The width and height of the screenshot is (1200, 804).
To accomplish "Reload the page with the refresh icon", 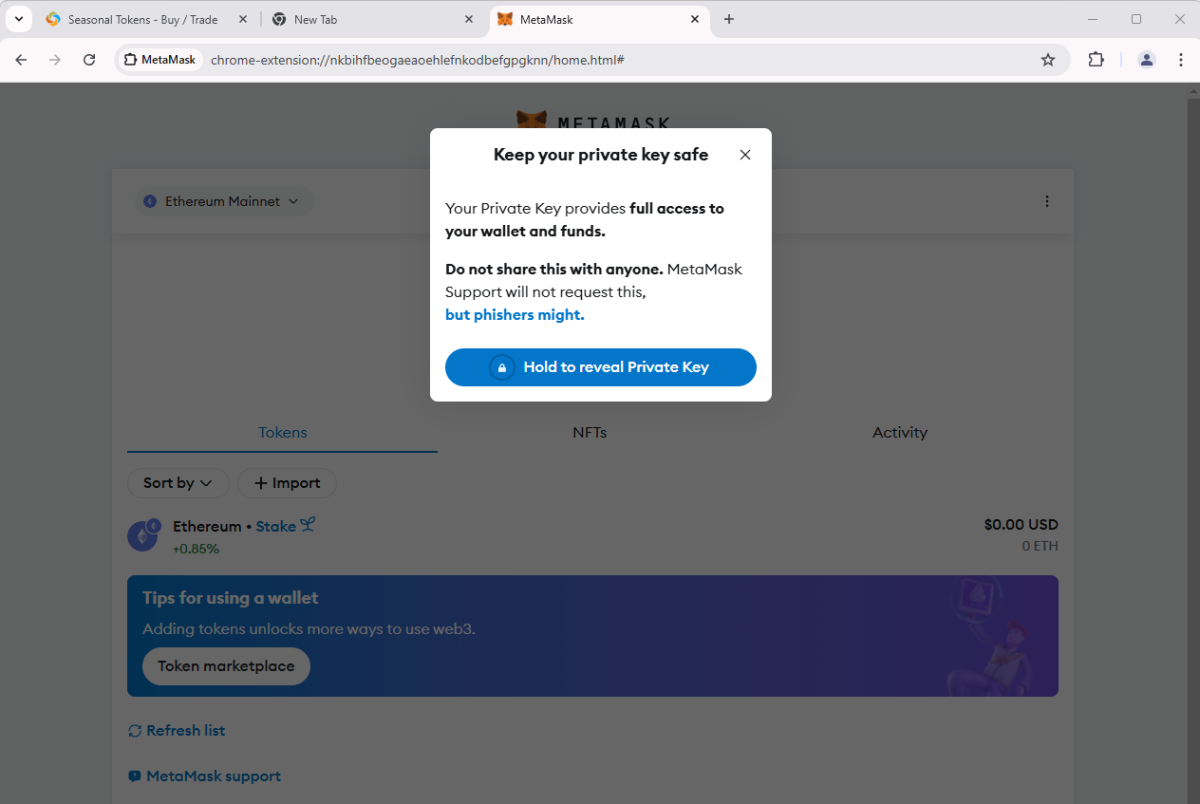I will coord(89,60).
